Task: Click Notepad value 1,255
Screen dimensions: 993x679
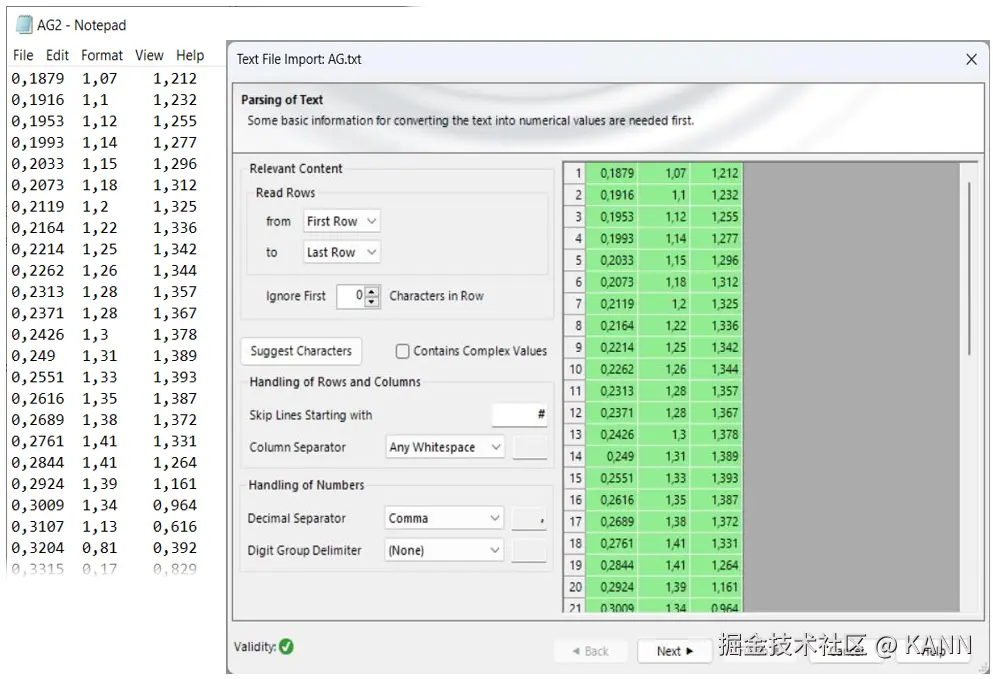Action: tap(175, 122)
